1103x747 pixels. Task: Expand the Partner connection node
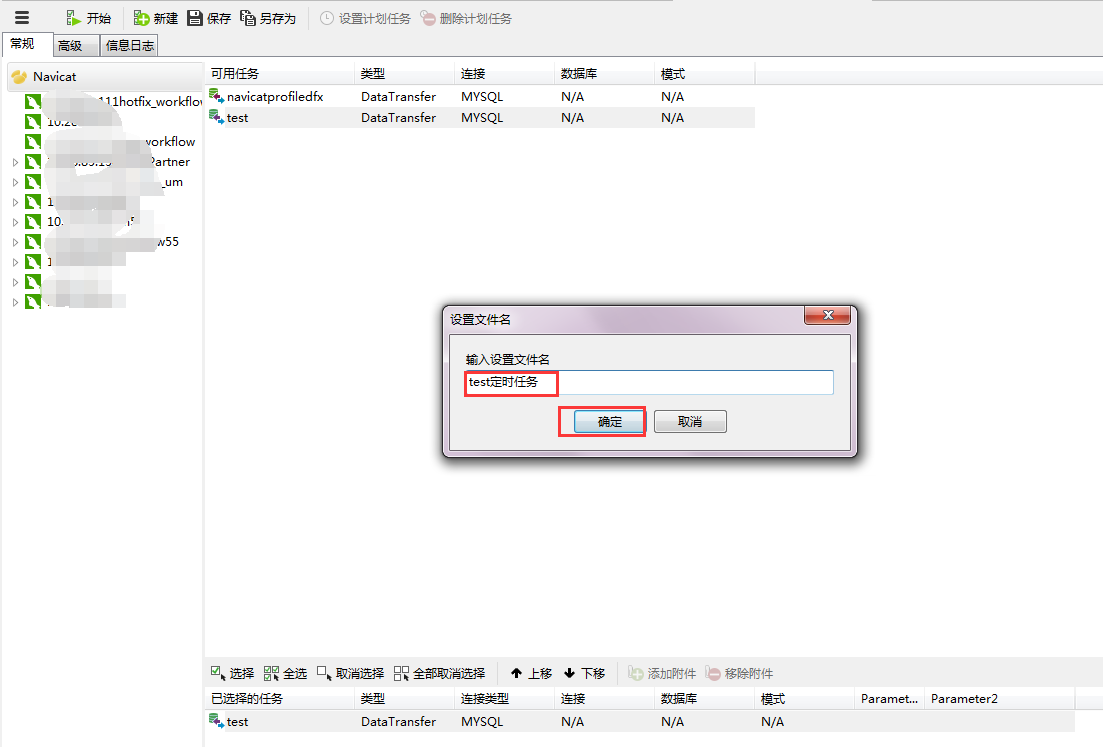[x=15, y=162]
